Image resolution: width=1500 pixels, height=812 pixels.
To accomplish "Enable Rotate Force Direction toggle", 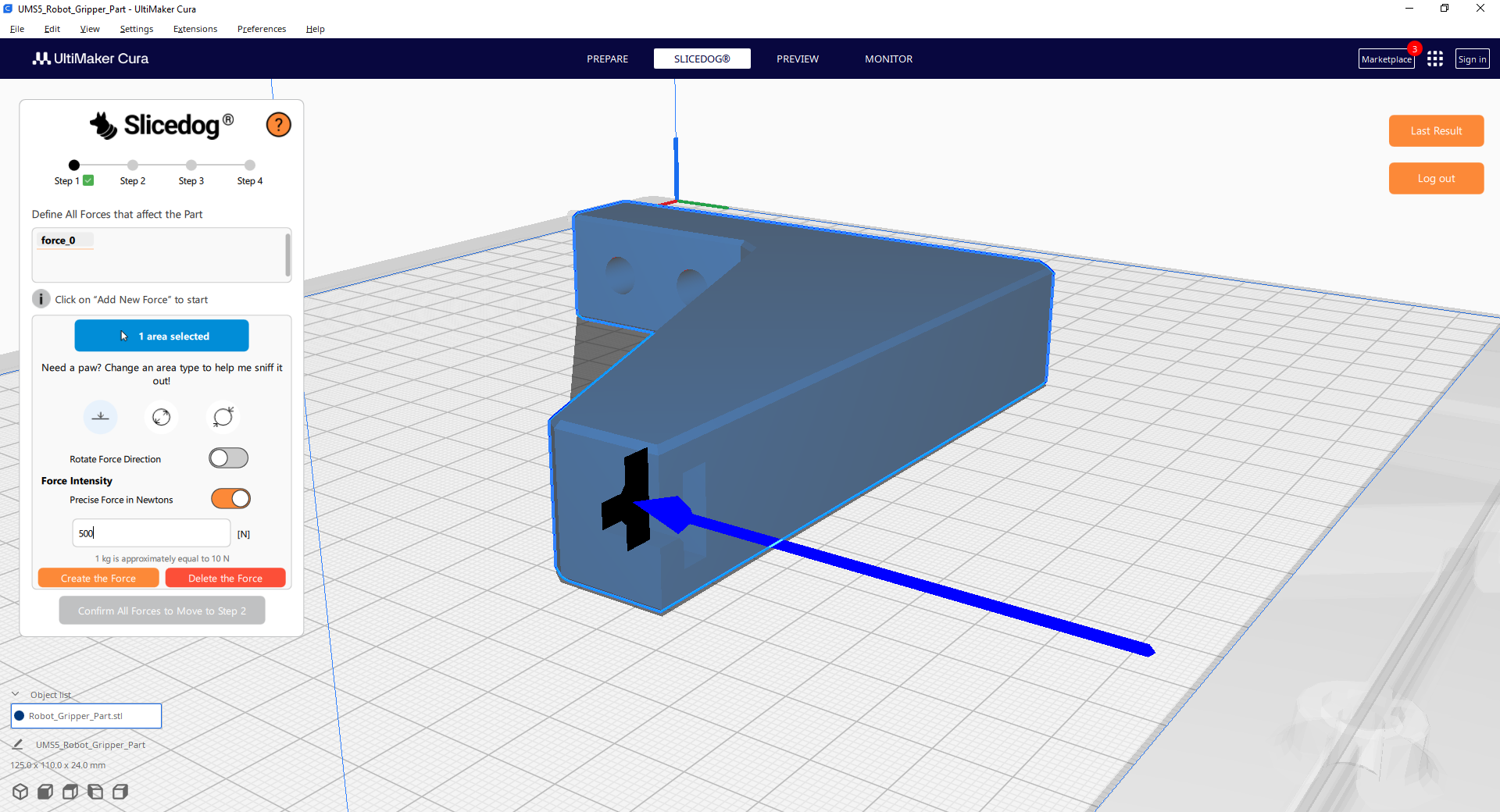I will click(x=228, y=458).
